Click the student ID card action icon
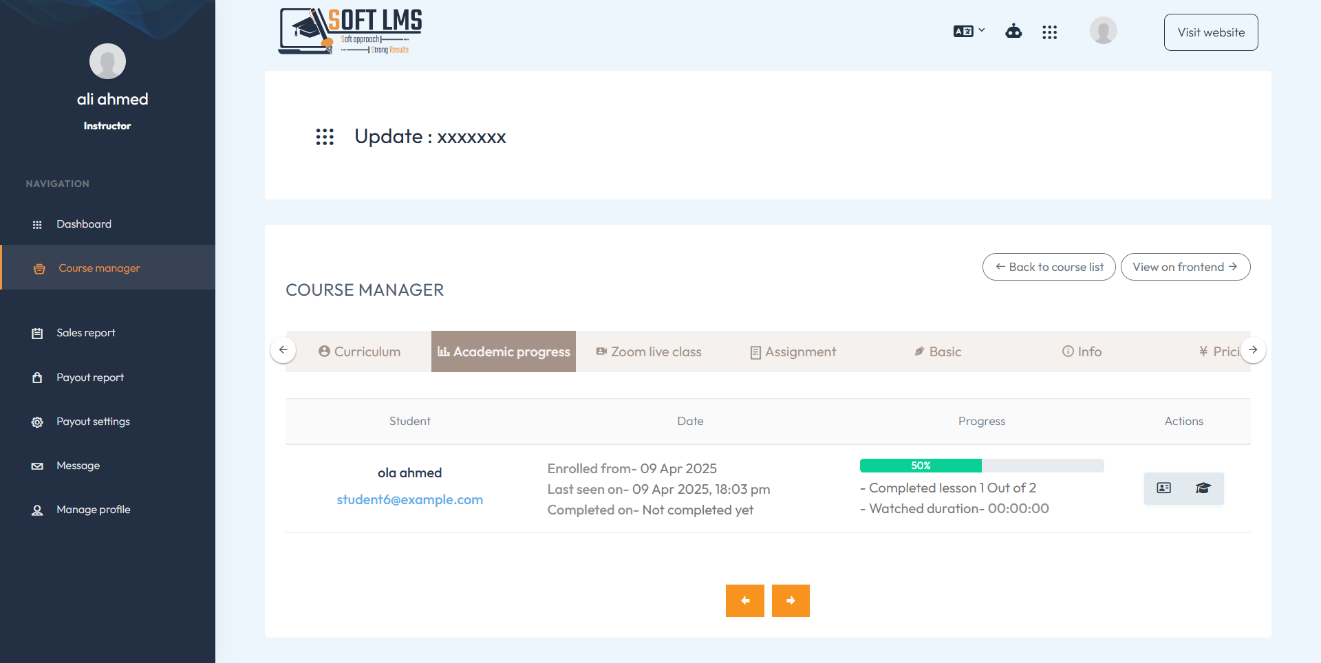 click(1164, 488)
